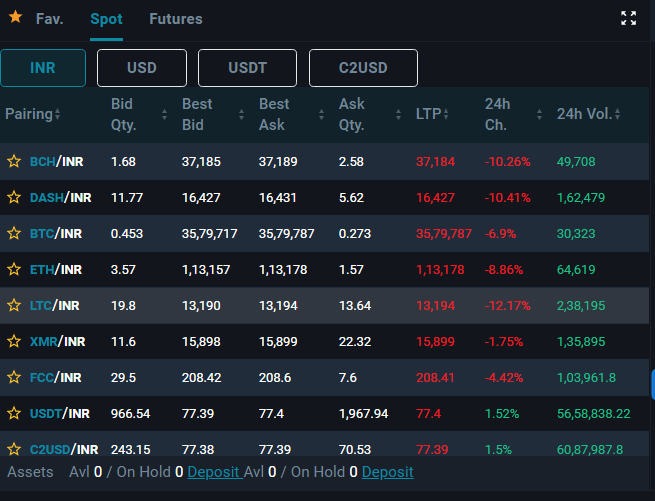Viewport: 655px width, 501px height.
Task: Open the BCH/INR pairing
Action: pos(56,161)
